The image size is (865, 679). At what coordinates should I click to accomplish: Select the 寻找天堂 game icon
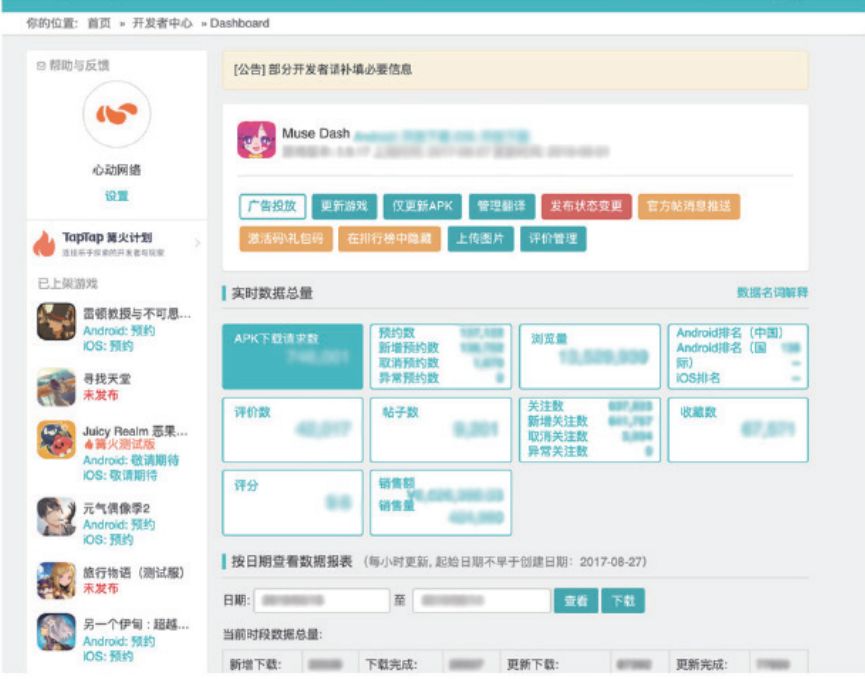point(57,387)
